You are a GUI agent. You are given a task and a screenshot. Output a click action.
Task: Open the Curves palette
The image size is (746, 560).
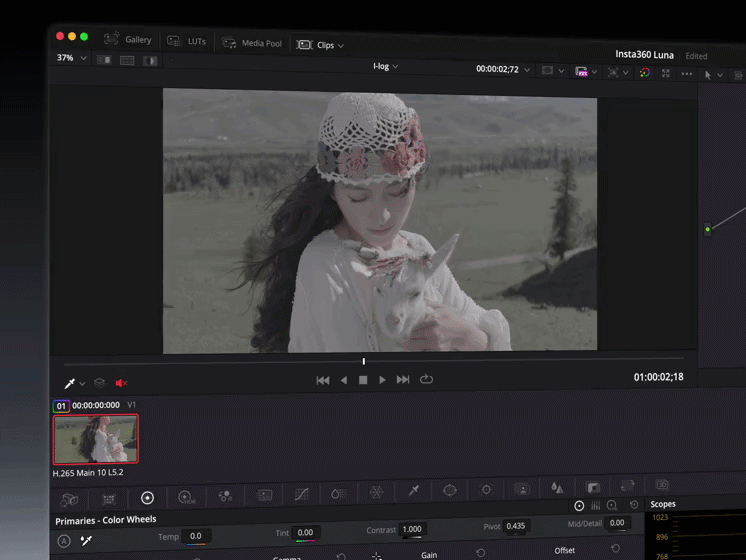coord(302,494)
